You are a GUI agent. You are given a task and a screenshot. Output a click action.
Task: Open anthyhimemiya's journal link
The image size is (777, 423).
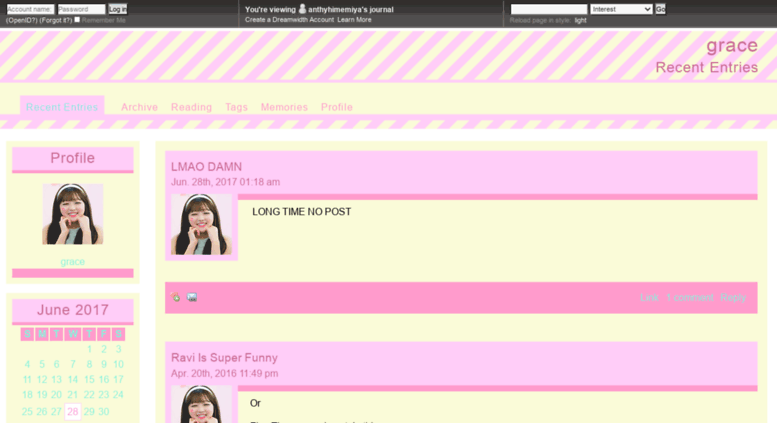tap(351, 9)
